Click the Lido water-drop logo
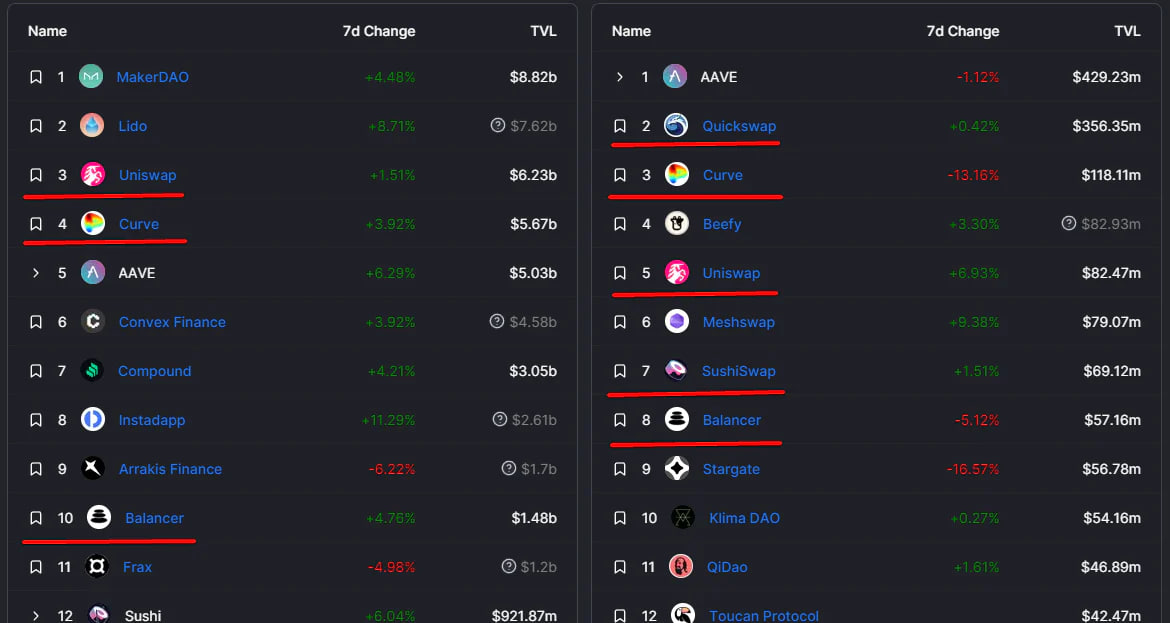Image resolution: width=1170 pixels, height=623 pixels. [x=92, y=126]
